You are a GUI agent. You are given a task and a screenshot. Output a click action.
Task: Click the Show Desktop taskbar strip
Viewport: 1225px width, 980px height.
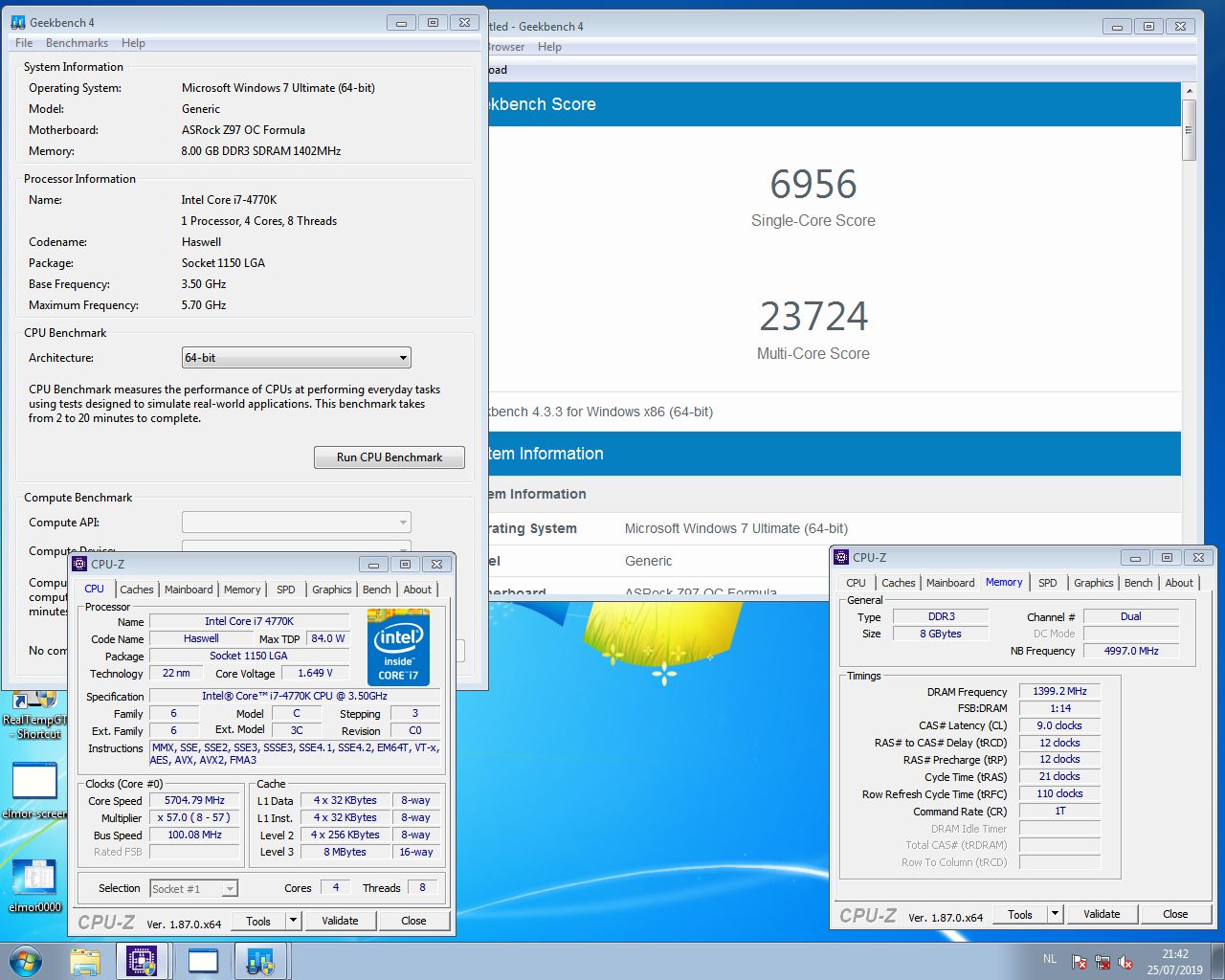(x=1217, y=962)
